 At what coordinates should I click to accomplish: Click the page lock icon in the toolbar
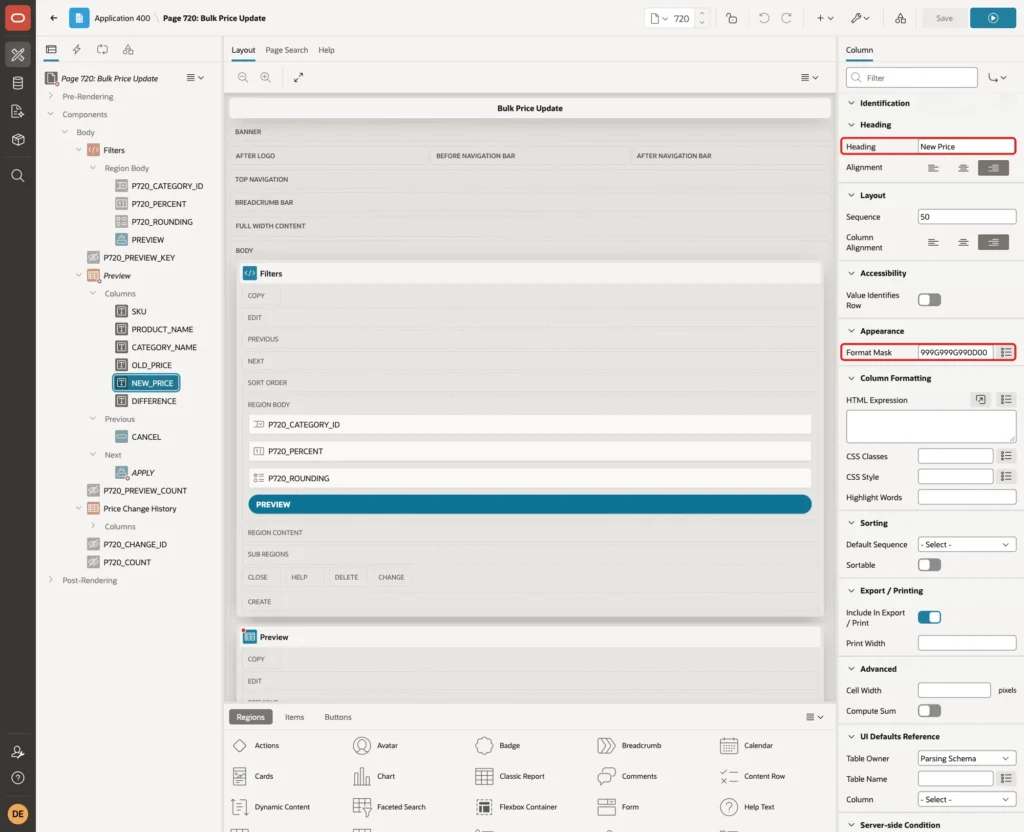click(731, 18)
